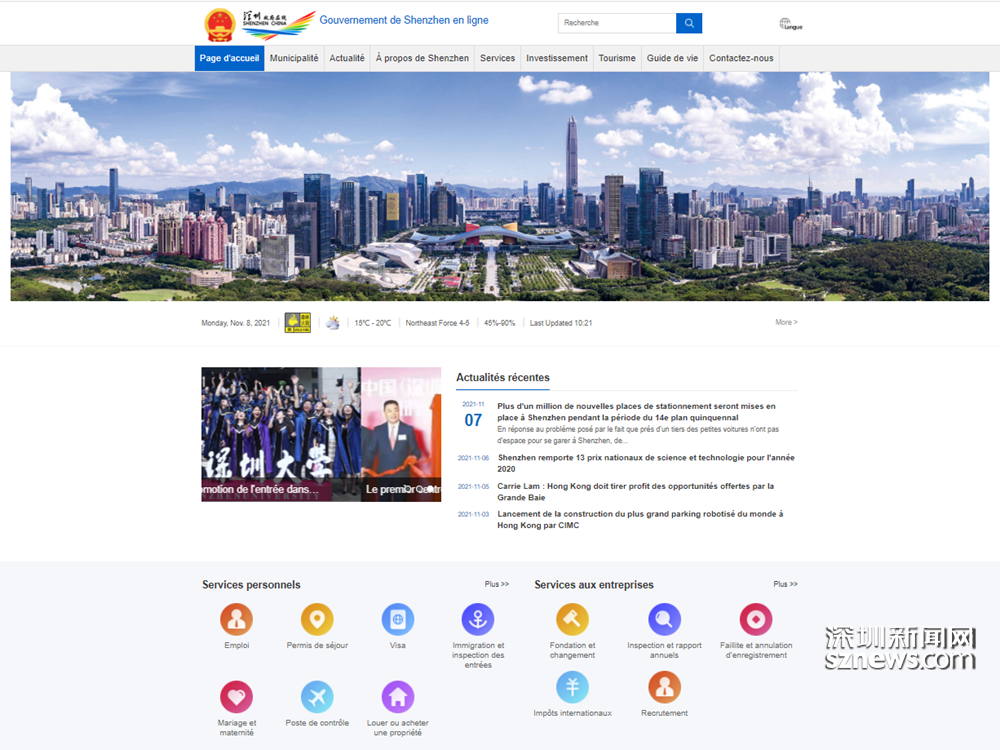
Task: Click the 45%-90% humidity text
Action: click(499, 323)
